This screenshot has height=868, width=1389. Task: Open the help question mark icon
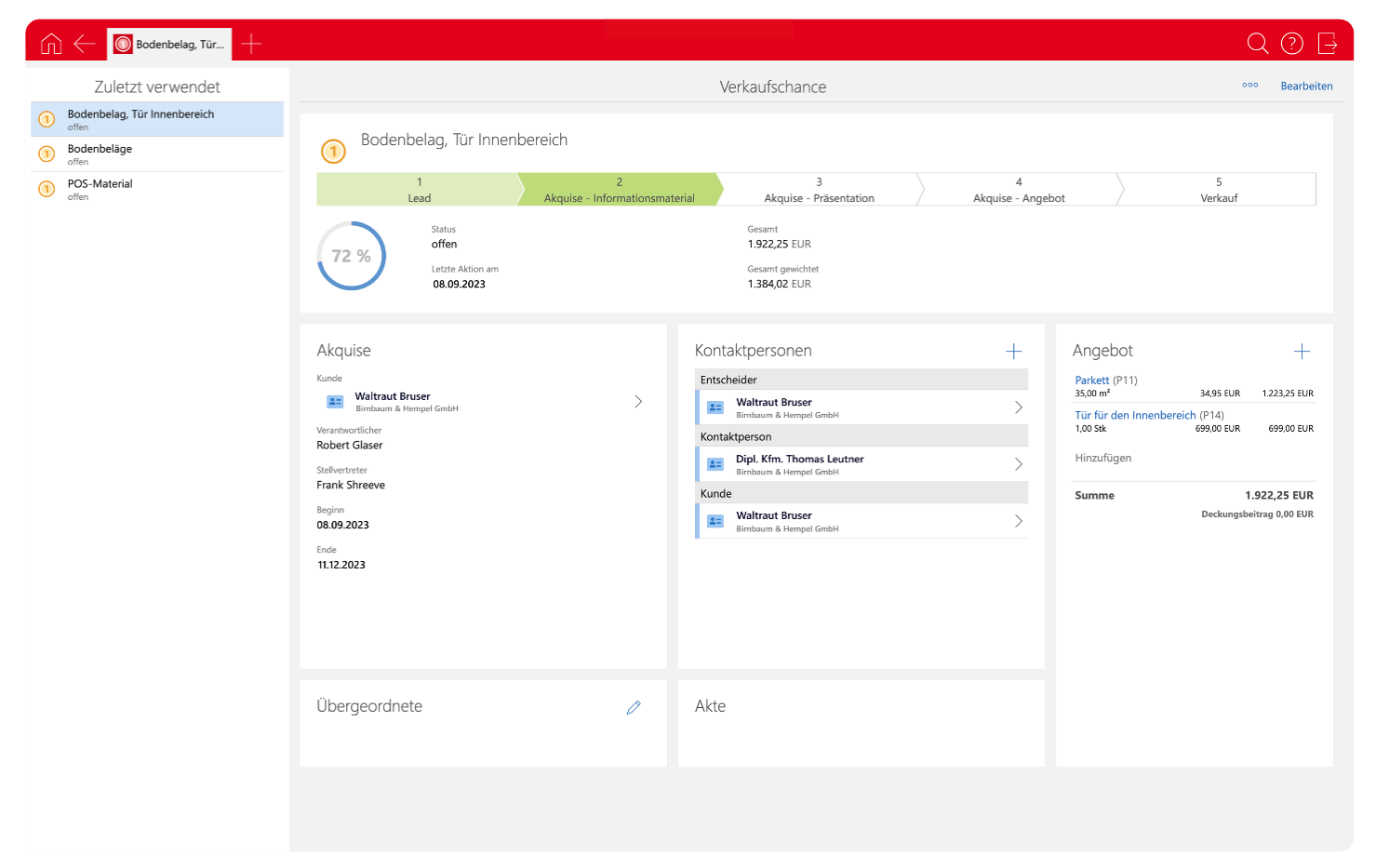1291,44
